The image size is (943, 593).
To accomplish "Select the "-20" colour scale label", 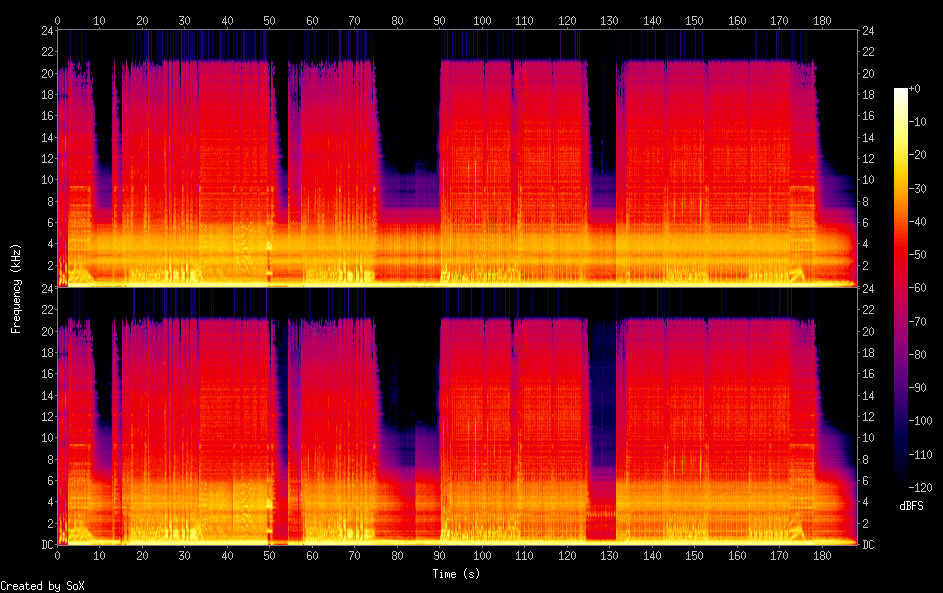I will tap(918, 155).
